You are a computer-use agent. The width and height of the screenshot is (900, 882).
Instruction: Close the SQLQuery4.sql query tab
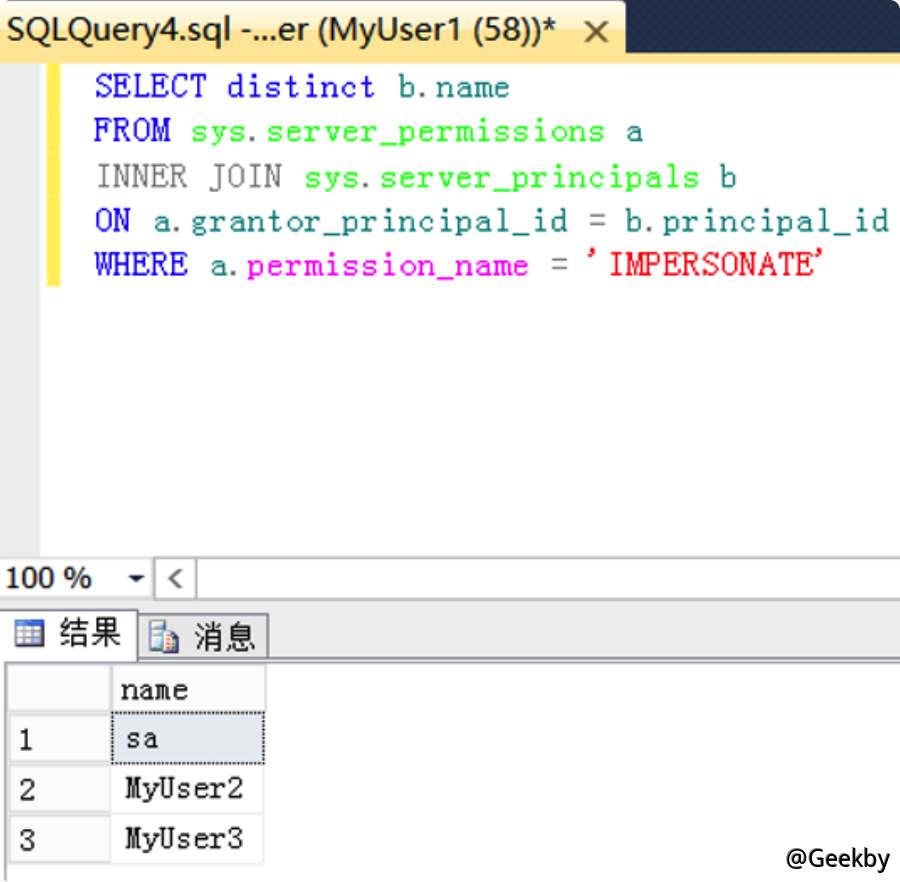click(595, 31)
